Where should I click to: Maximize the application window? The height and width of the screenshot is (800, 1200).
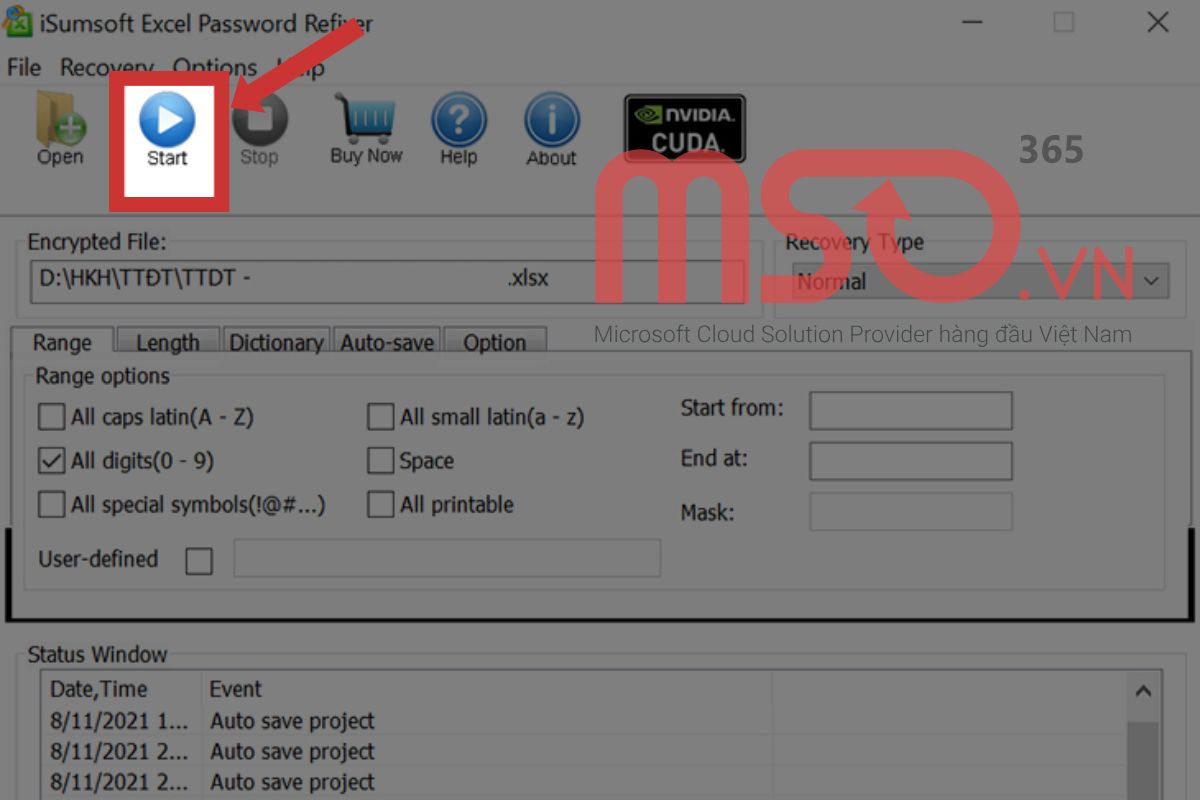(1064, 22)
